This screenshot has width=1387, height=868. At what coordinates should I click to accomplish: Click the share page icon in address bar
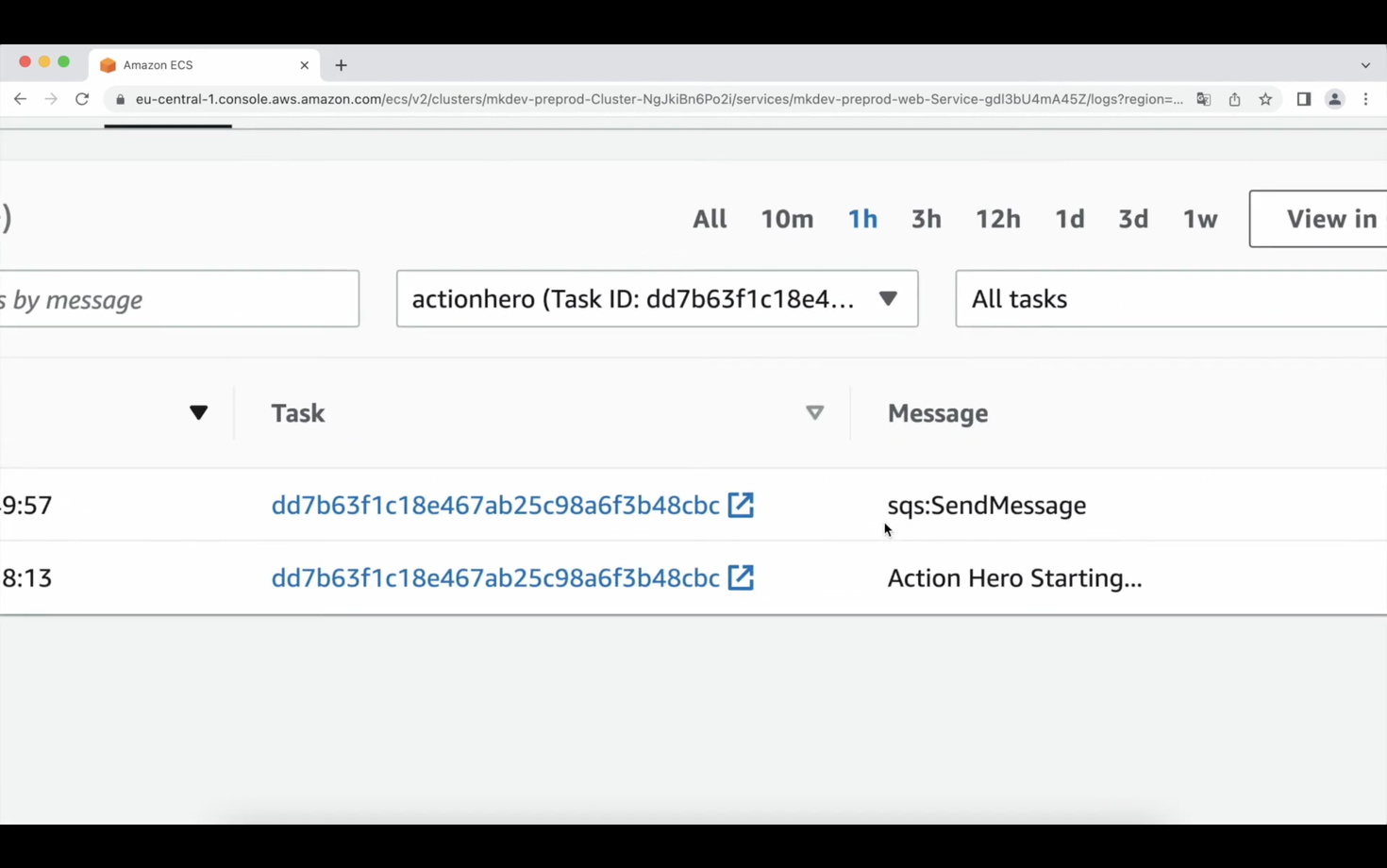(1234, 99)
